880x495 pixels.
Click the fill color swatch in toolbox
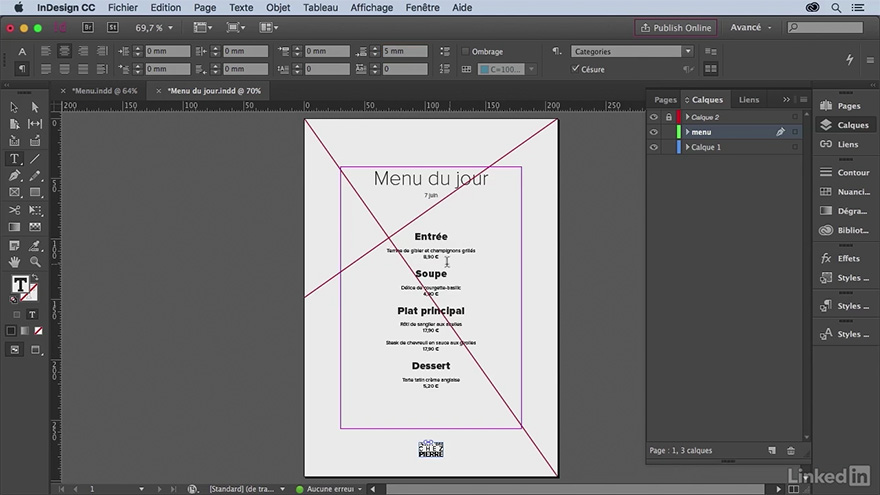click(x=20, y=285)
